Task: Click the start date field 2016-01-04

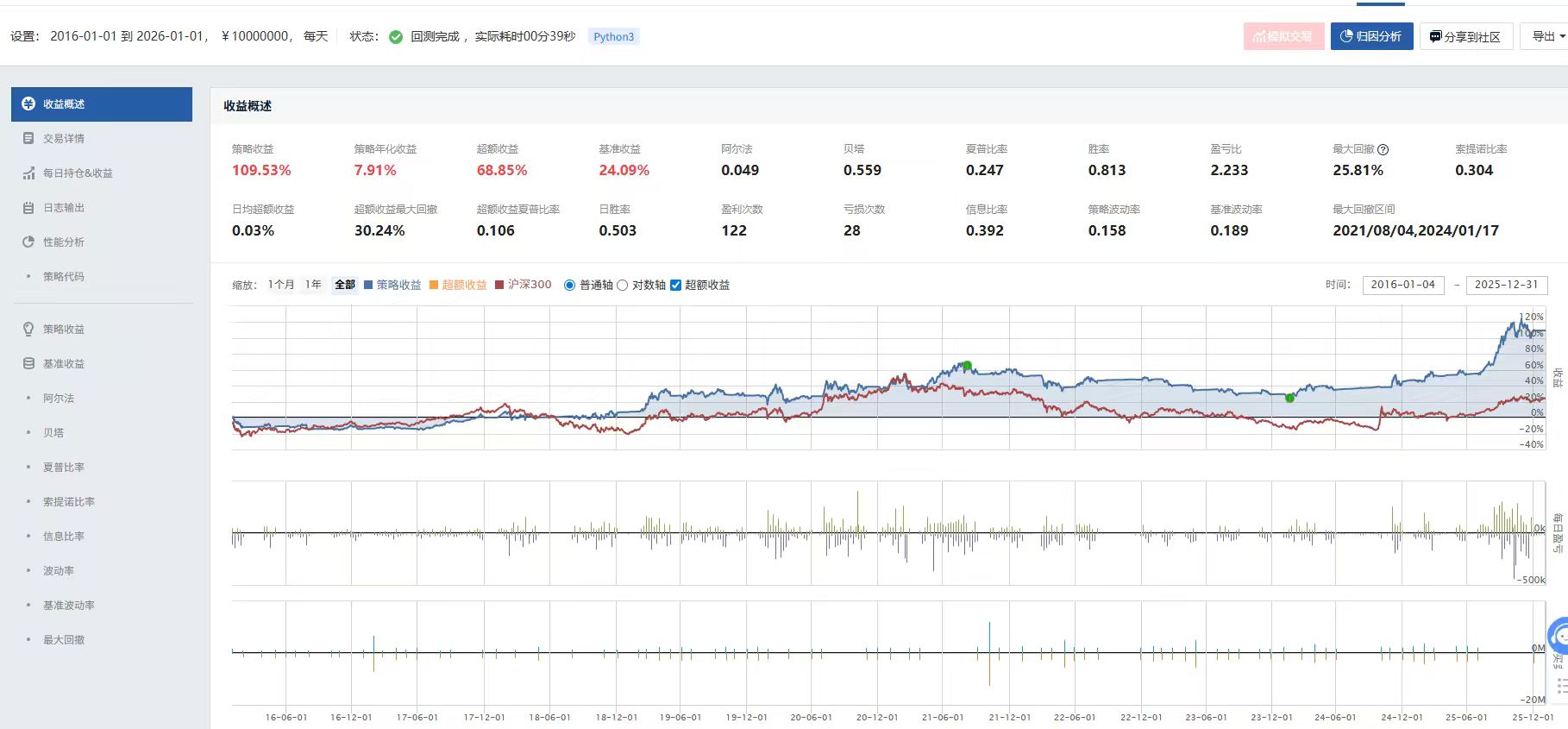Action: click(x=1402, y=285)
